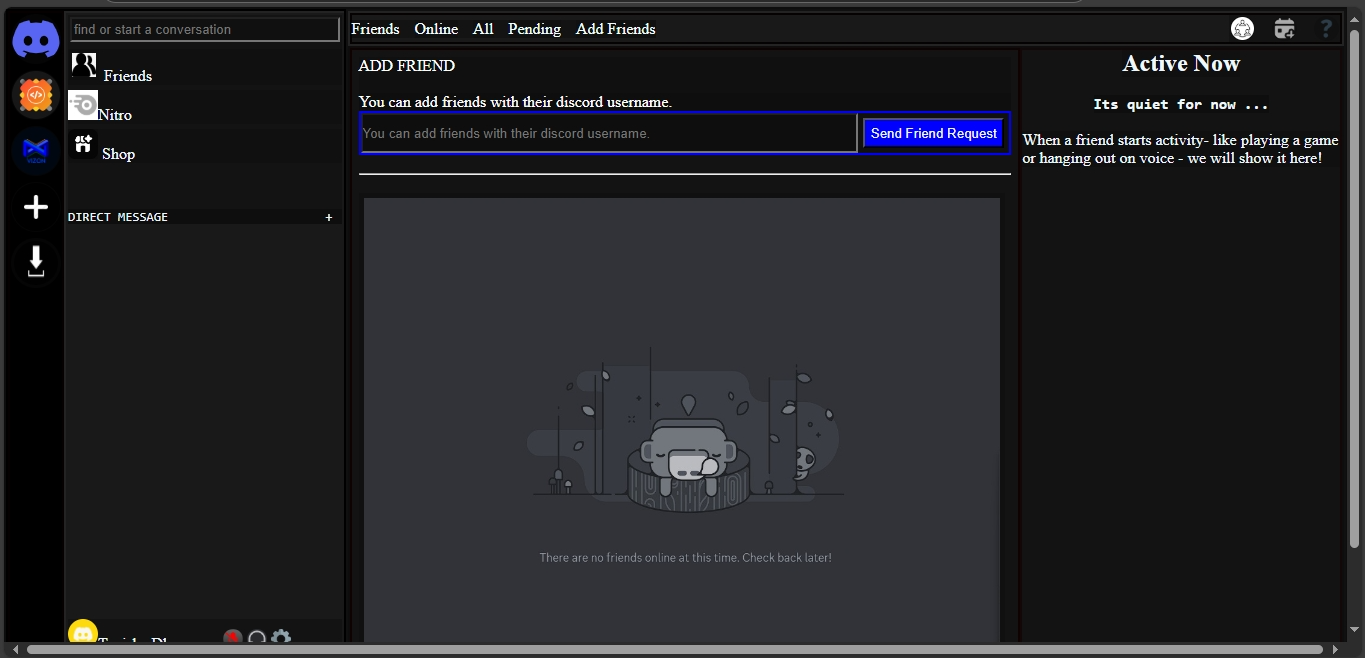Click the download apps arrow icon
This screenshot has width=1365, height=658.
35,262
